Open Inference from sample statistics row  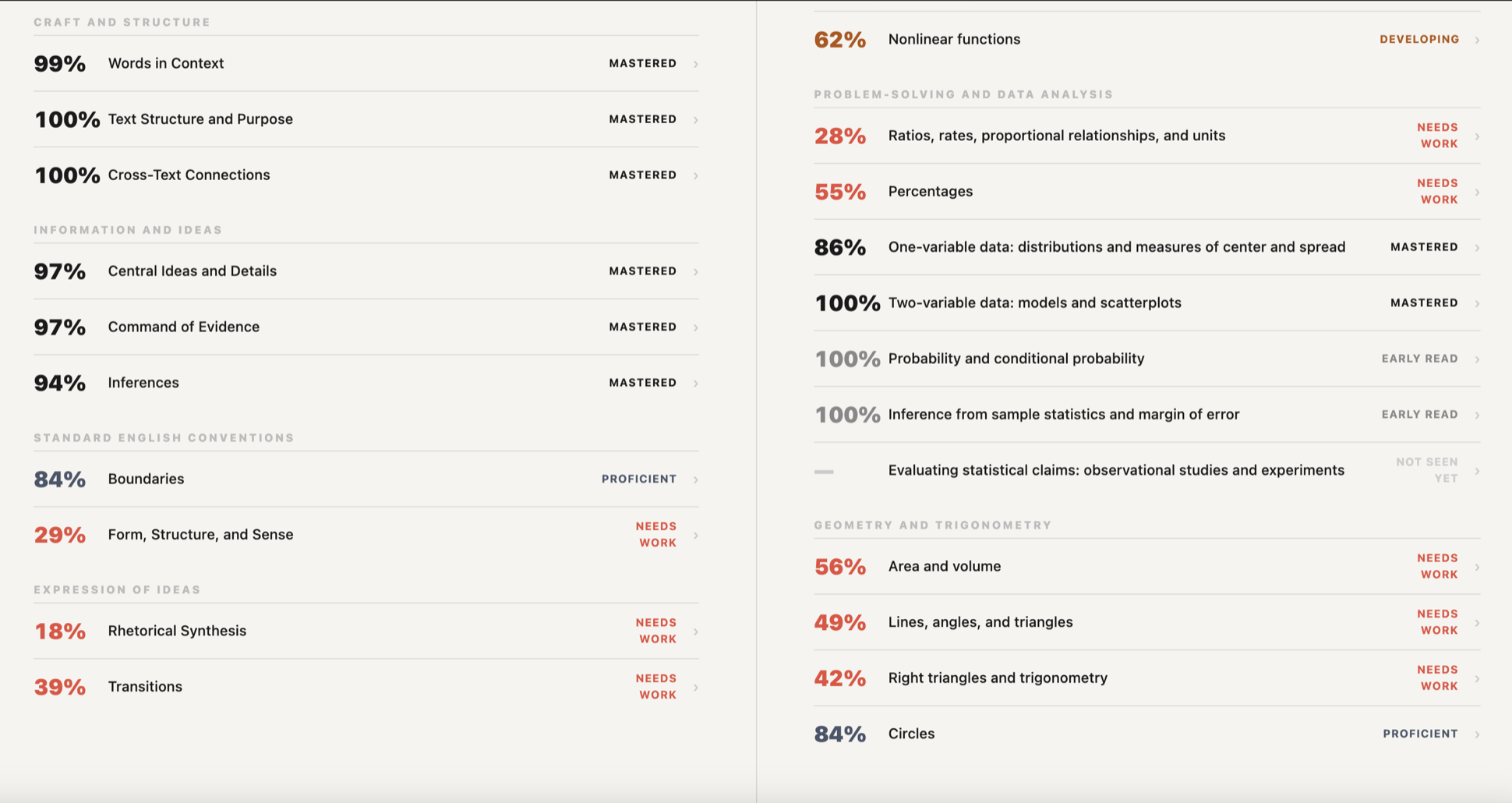point(1147,415)
